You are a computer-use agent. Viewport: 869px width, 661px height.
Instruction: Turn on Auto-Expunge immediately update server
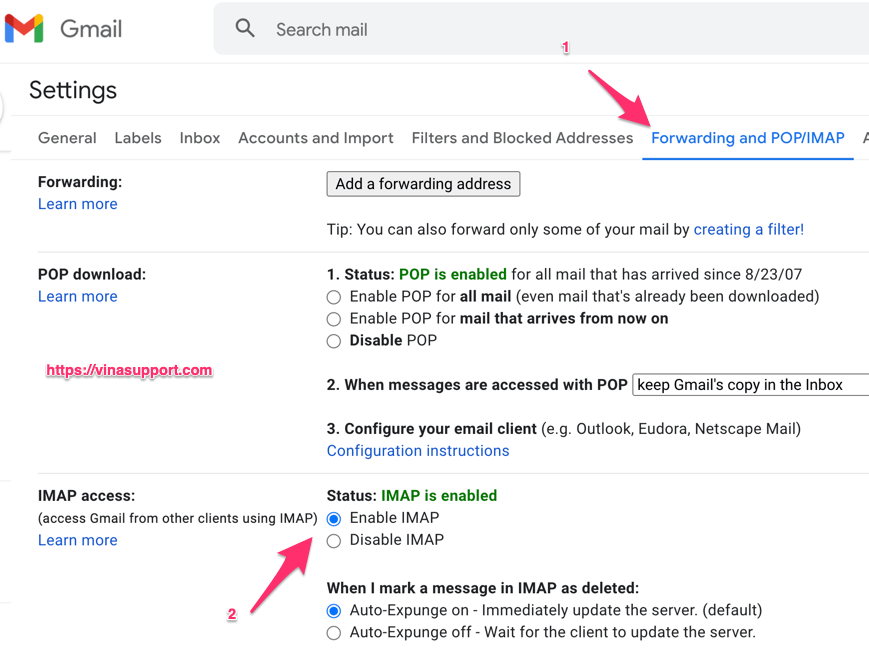point(333,610)
